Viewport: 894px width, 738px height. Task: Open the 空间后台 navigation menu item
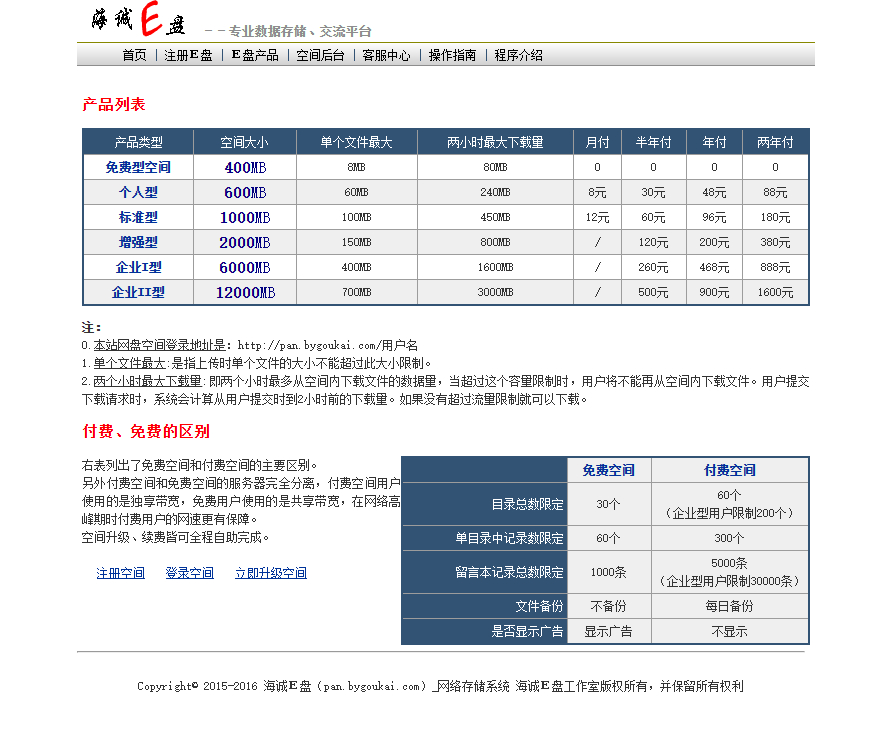pos(319,55)
